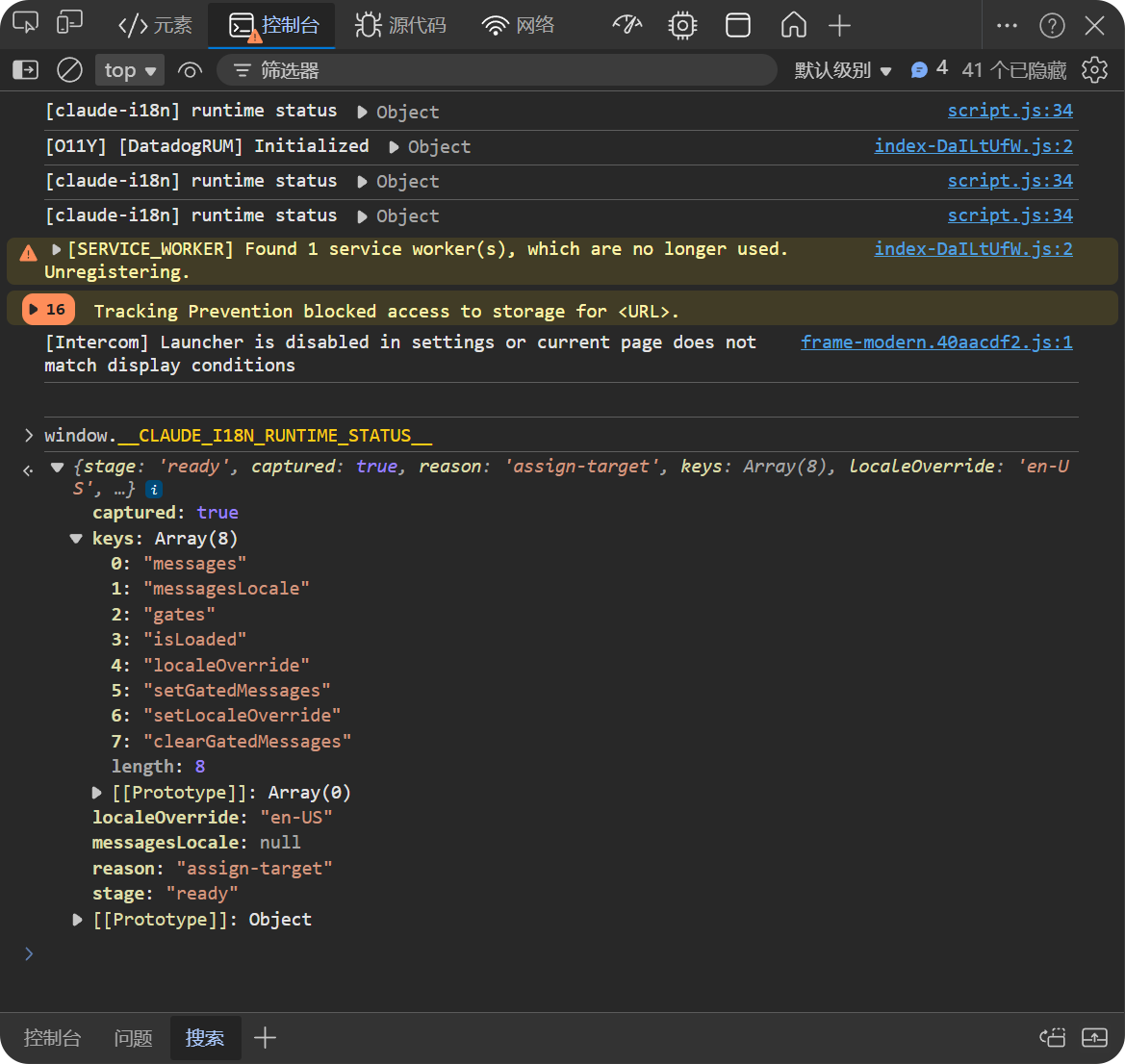The width and height of the screenshot is (1125, 1064).
Task: Click inside the 筛选器 filter field
Action: [x=481, y=69]
